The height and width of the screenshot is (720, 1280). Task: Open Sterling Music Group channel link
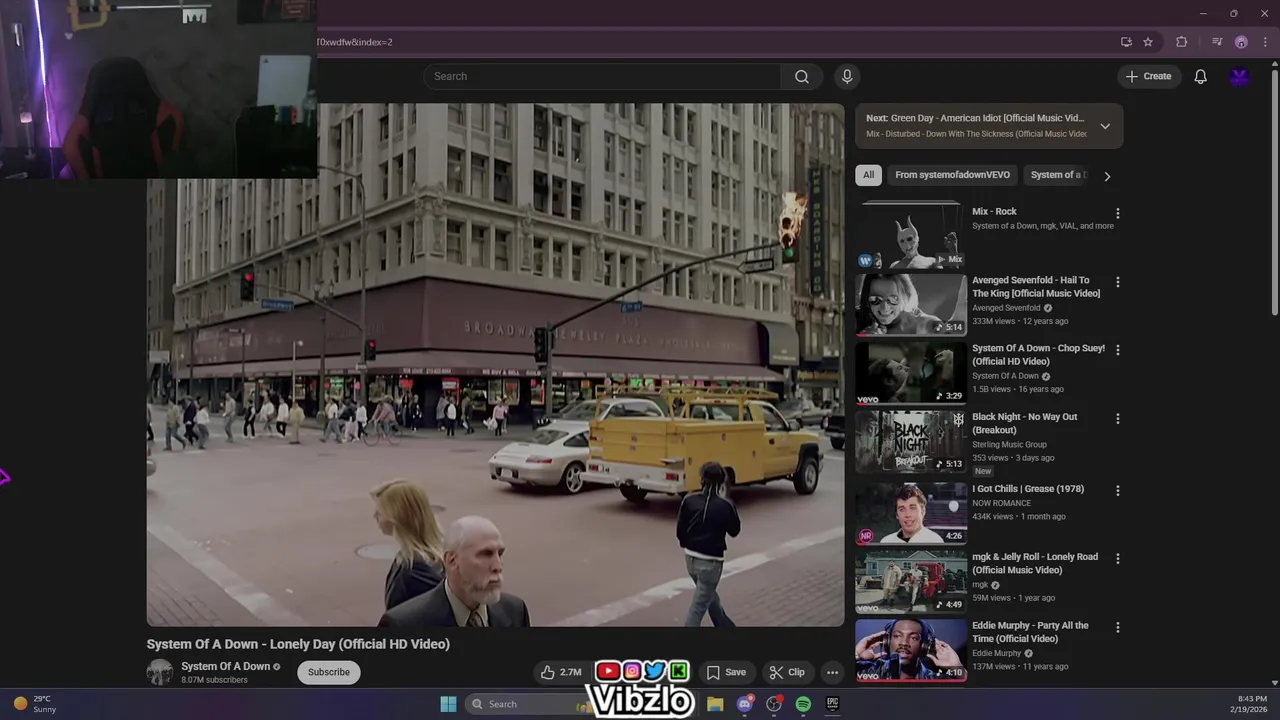(1009, 444)
